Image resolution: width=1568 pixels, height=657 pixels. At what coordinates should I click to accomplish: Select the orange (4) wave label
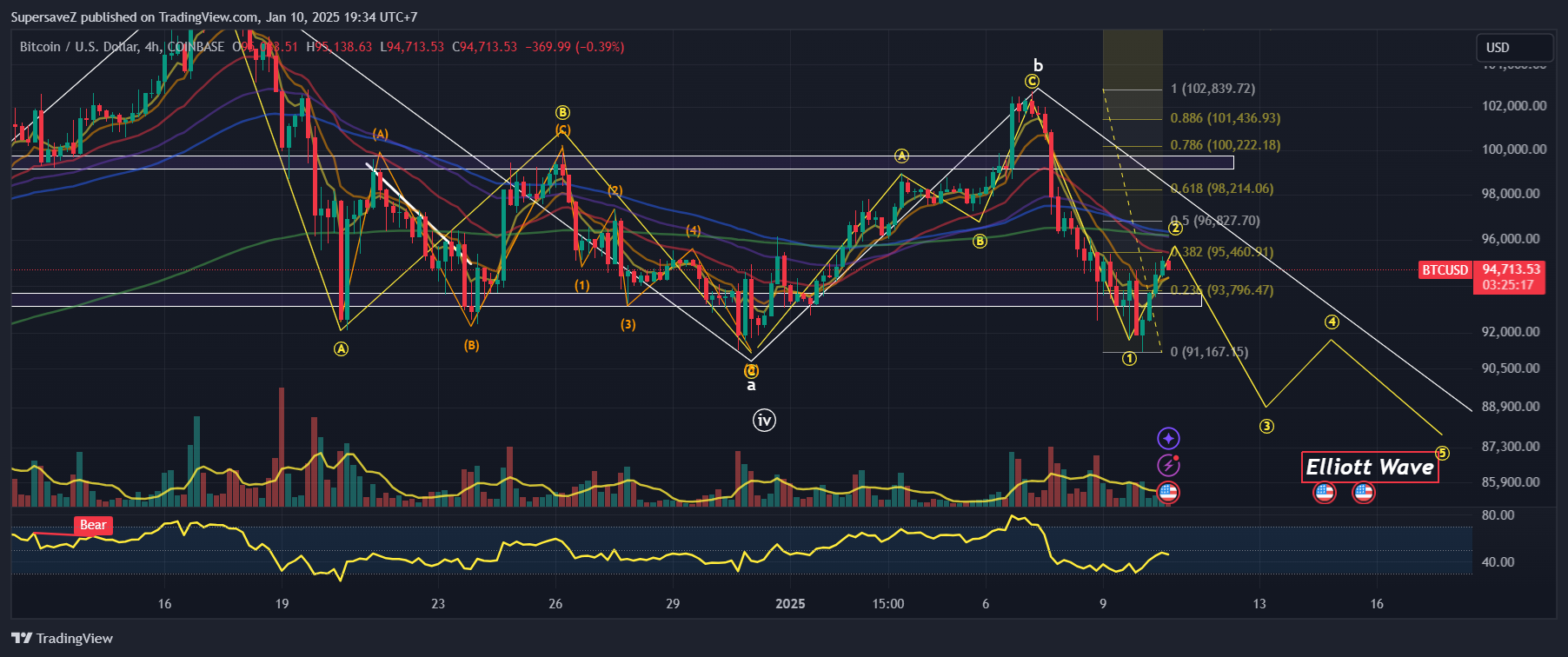click(x=693, y=230)
